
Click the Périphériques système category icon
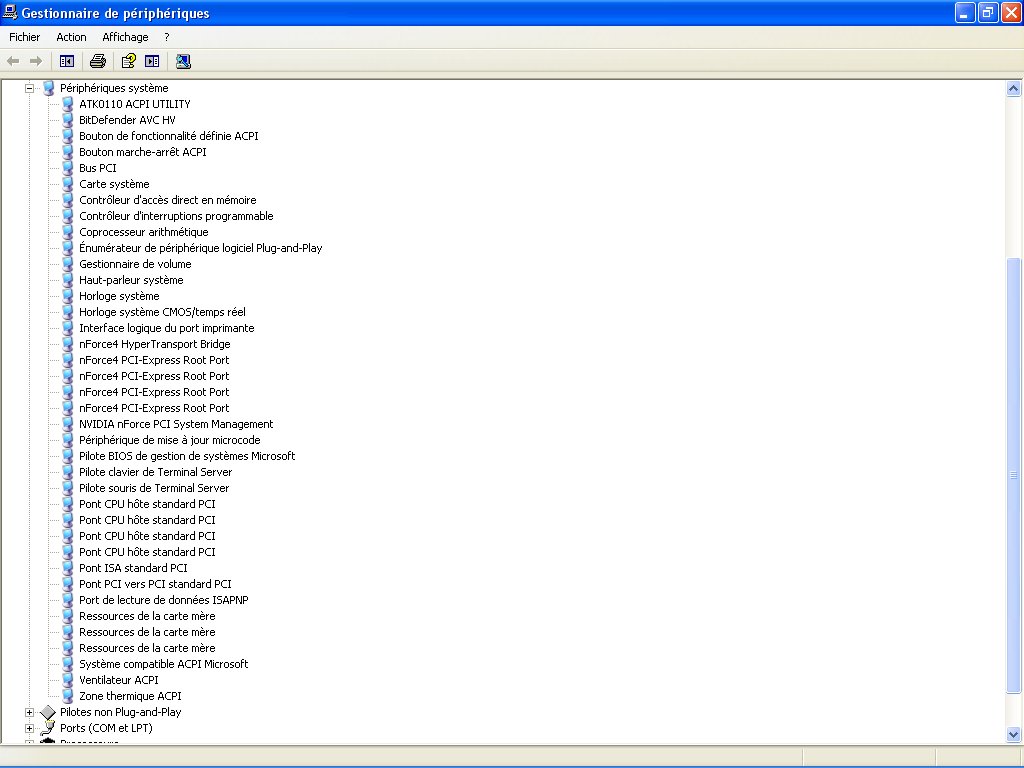point(48,88)
